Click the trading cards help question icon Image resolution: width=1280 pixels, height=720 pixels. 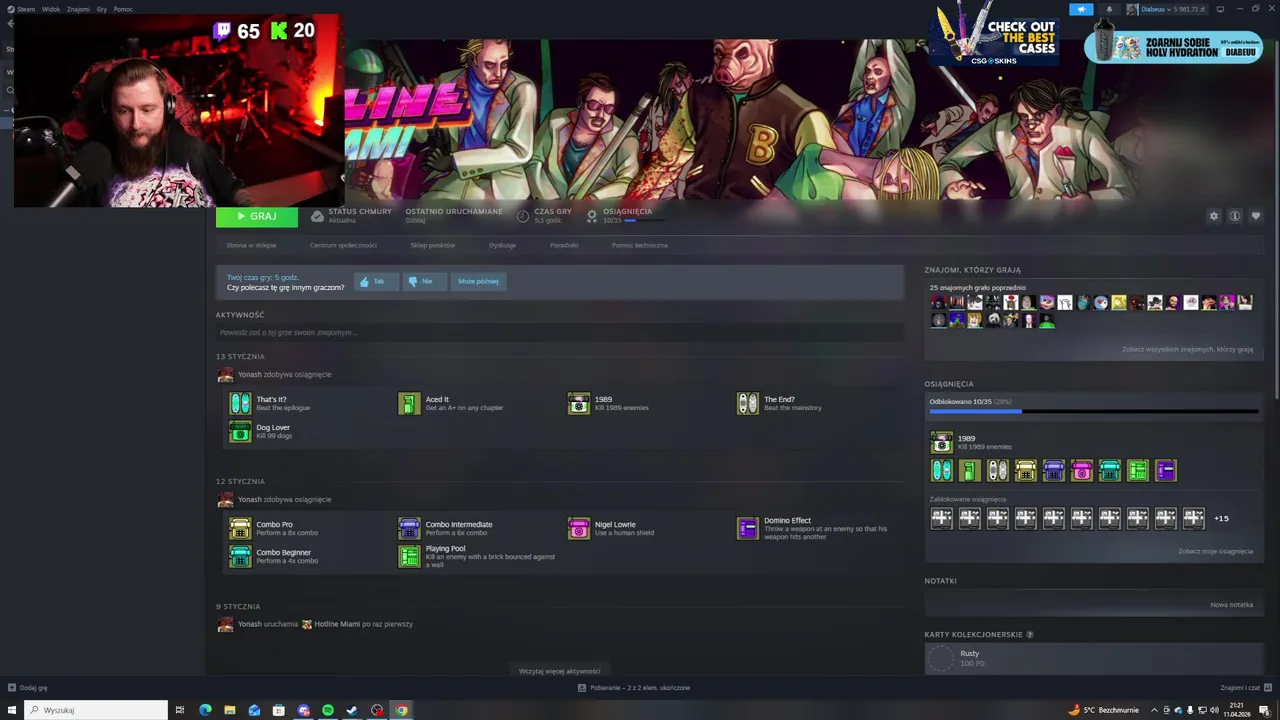point(1030,634)
